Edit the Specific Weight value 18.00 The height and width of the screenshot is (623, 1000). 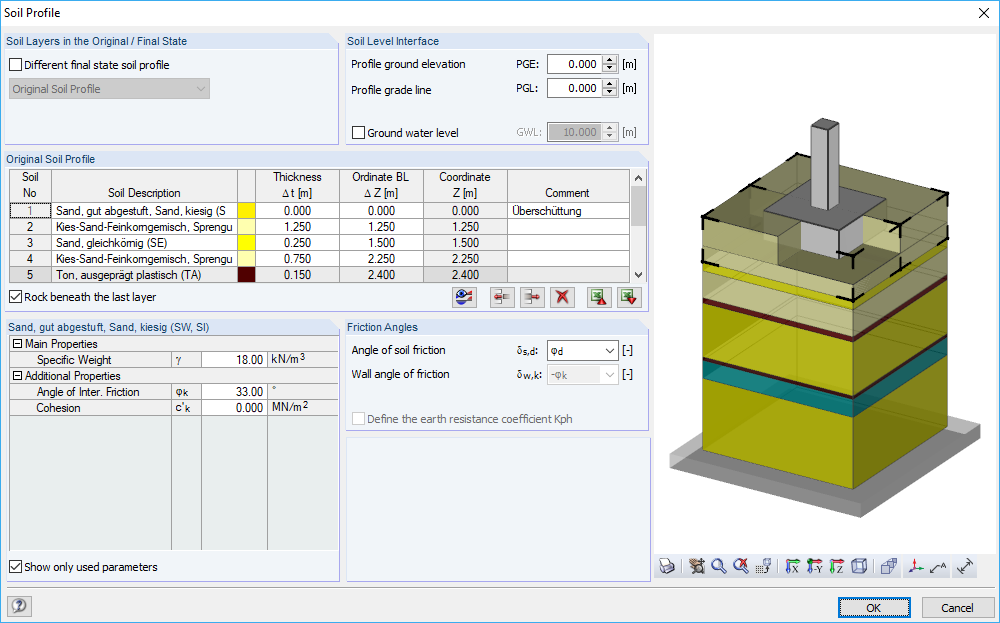pos(234,360)
